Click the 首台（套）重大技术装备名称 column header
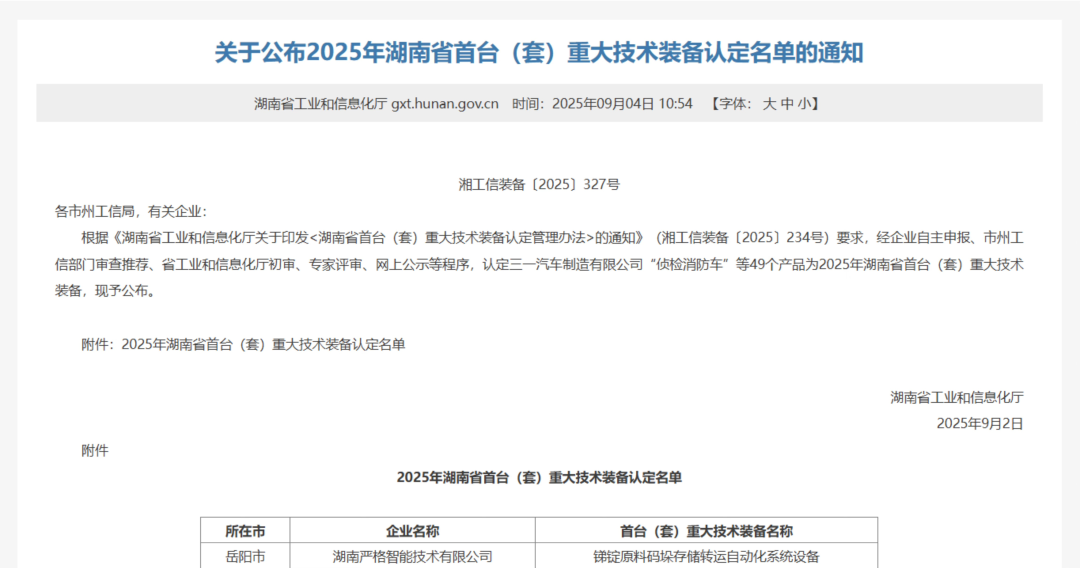Image resolution: width=1080 pixels, height=568 pixels. point(706,532)
